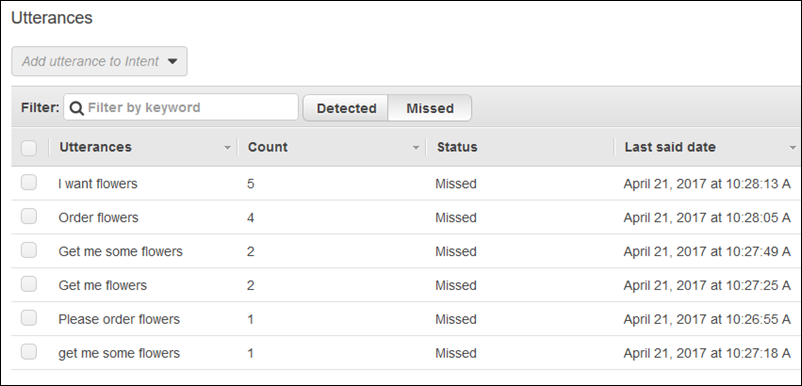Click the 'Please order flowers' utterance text

(x=119, y=320)
